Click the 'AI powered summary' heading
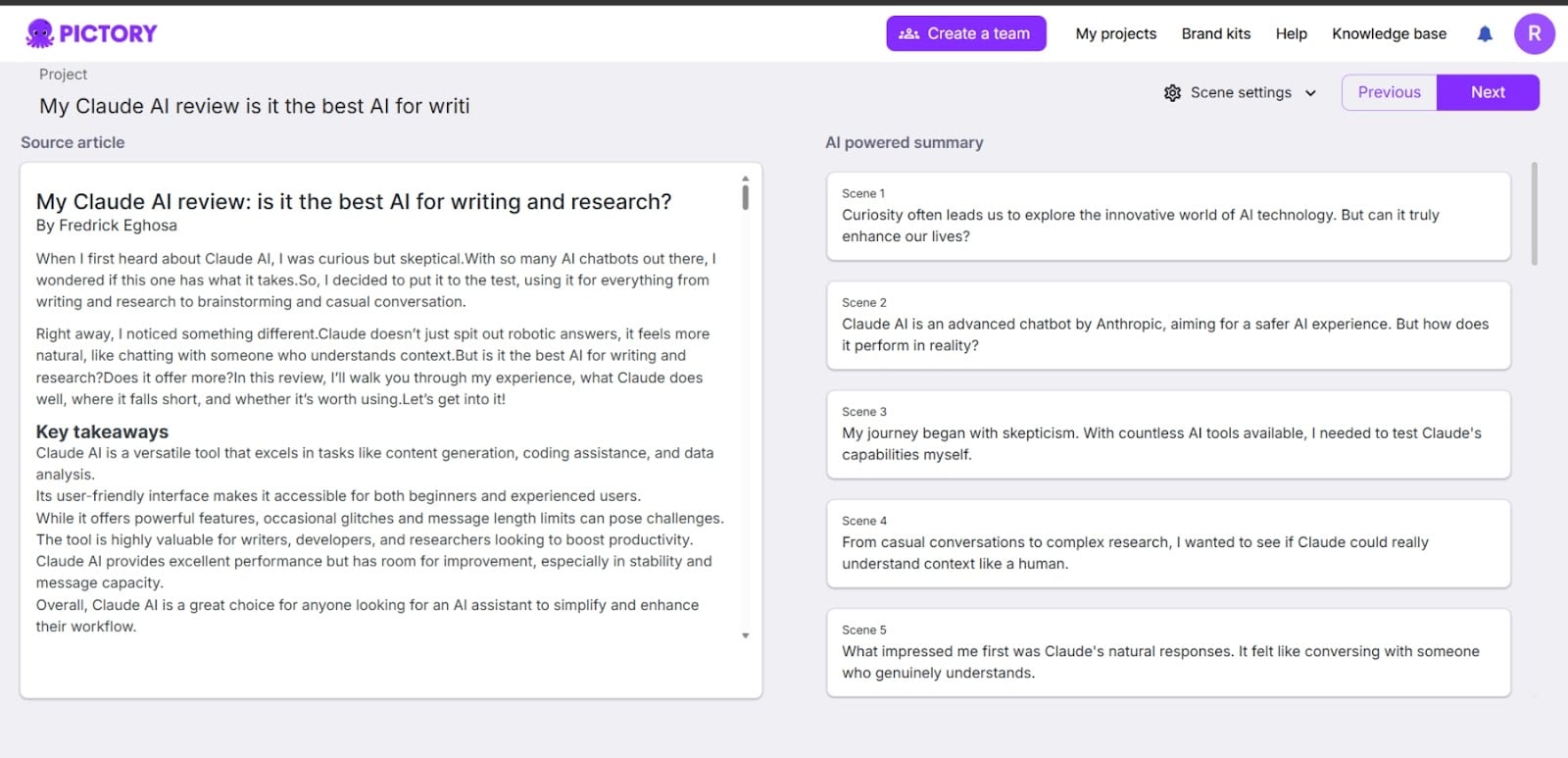Viewport: 1568px width, 758px height. point(904,142)
